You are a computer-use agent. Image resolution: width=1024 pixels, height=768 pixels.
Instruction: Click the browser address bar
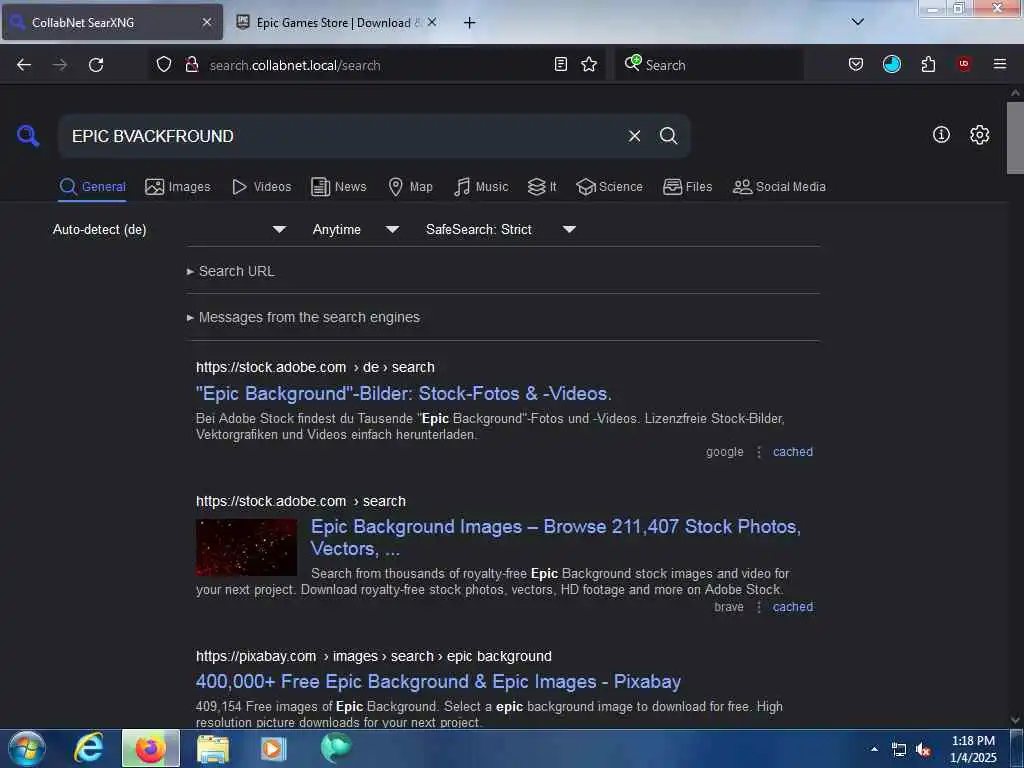379,65
